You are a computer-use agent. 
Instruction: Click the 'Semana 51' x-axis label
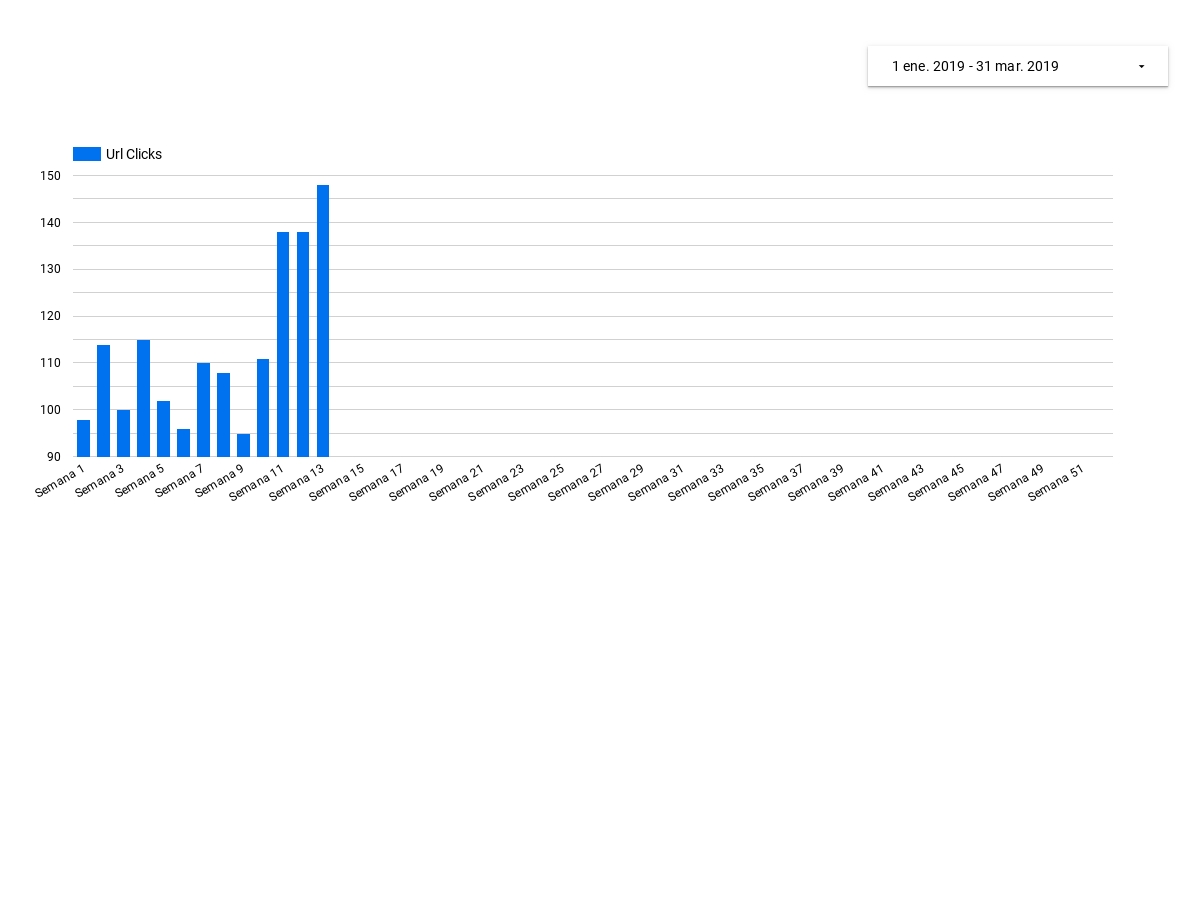point(1057,481)
